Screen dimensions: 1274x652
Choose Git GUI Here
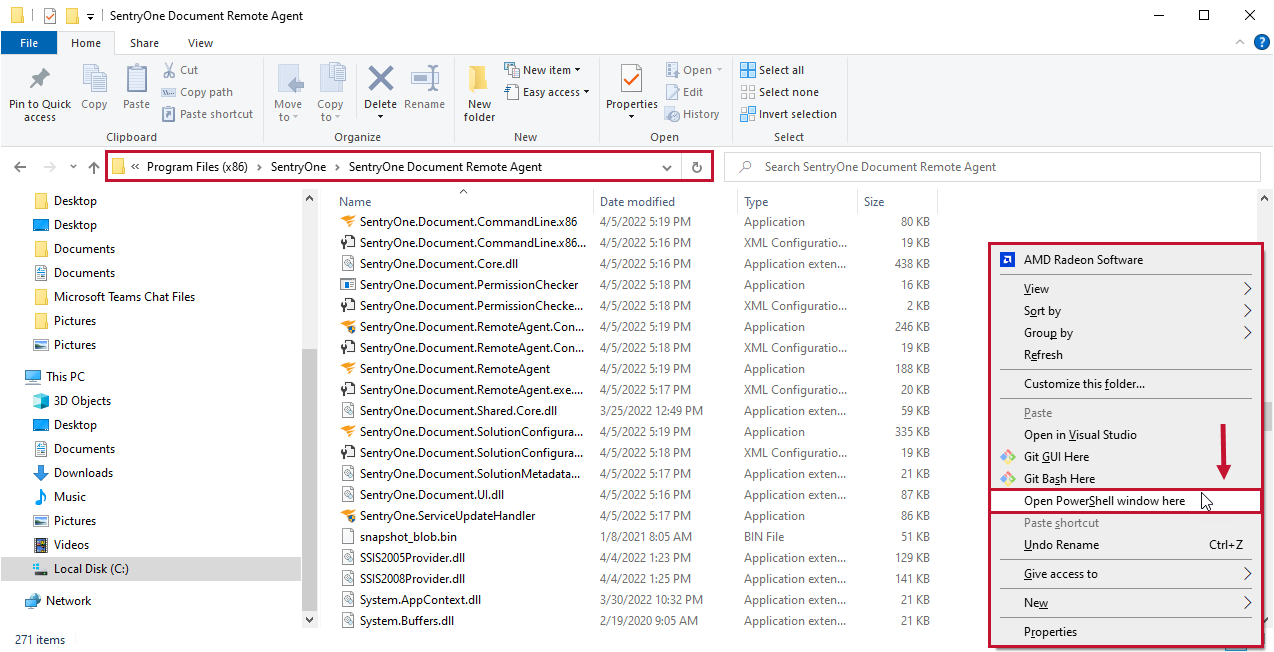(x=1124, y=457)
